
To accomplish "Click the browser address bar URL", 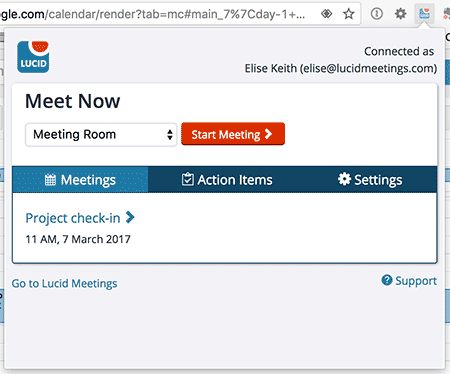I will [x=153, y=14].
